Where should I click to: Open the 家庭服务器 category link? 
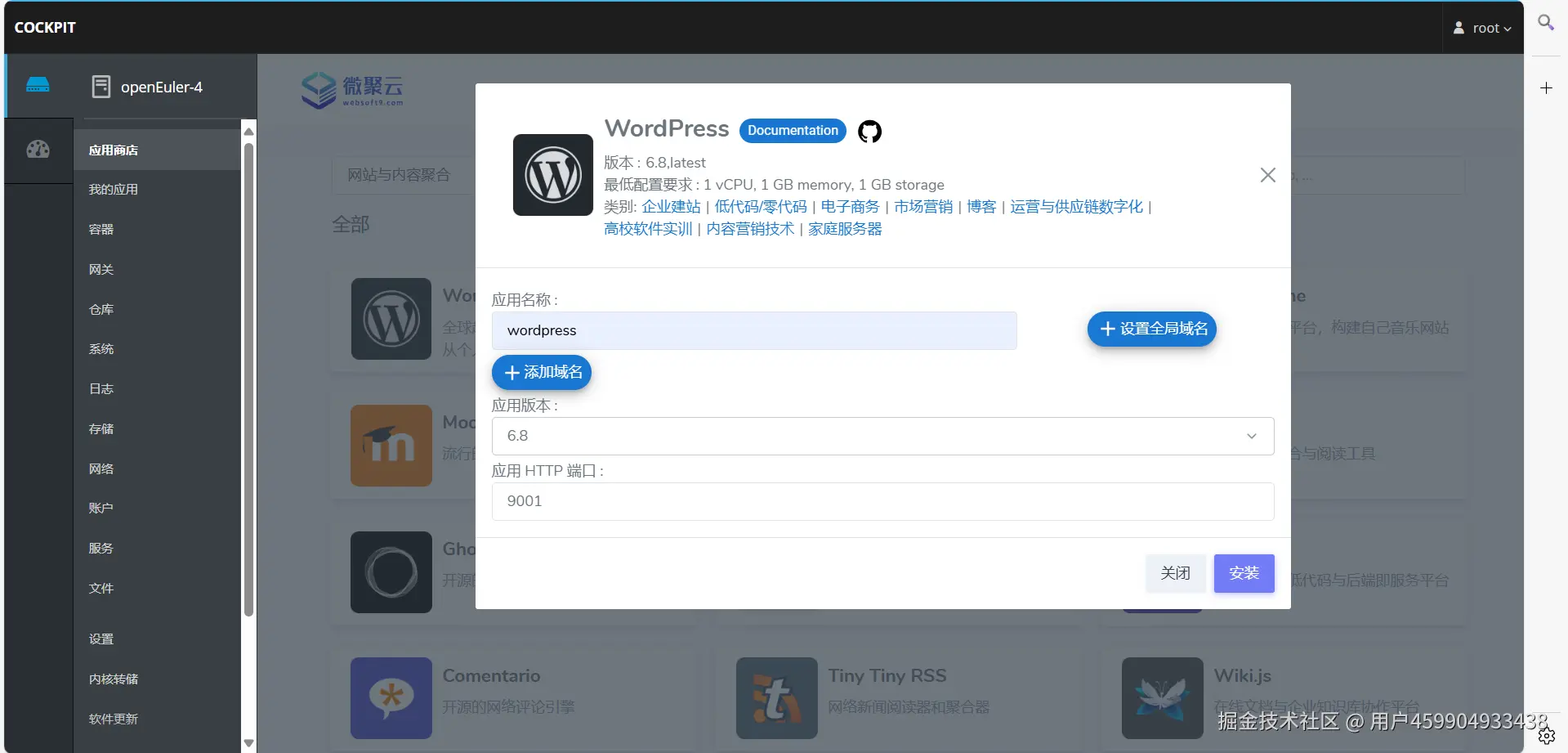tap(845, 229)
